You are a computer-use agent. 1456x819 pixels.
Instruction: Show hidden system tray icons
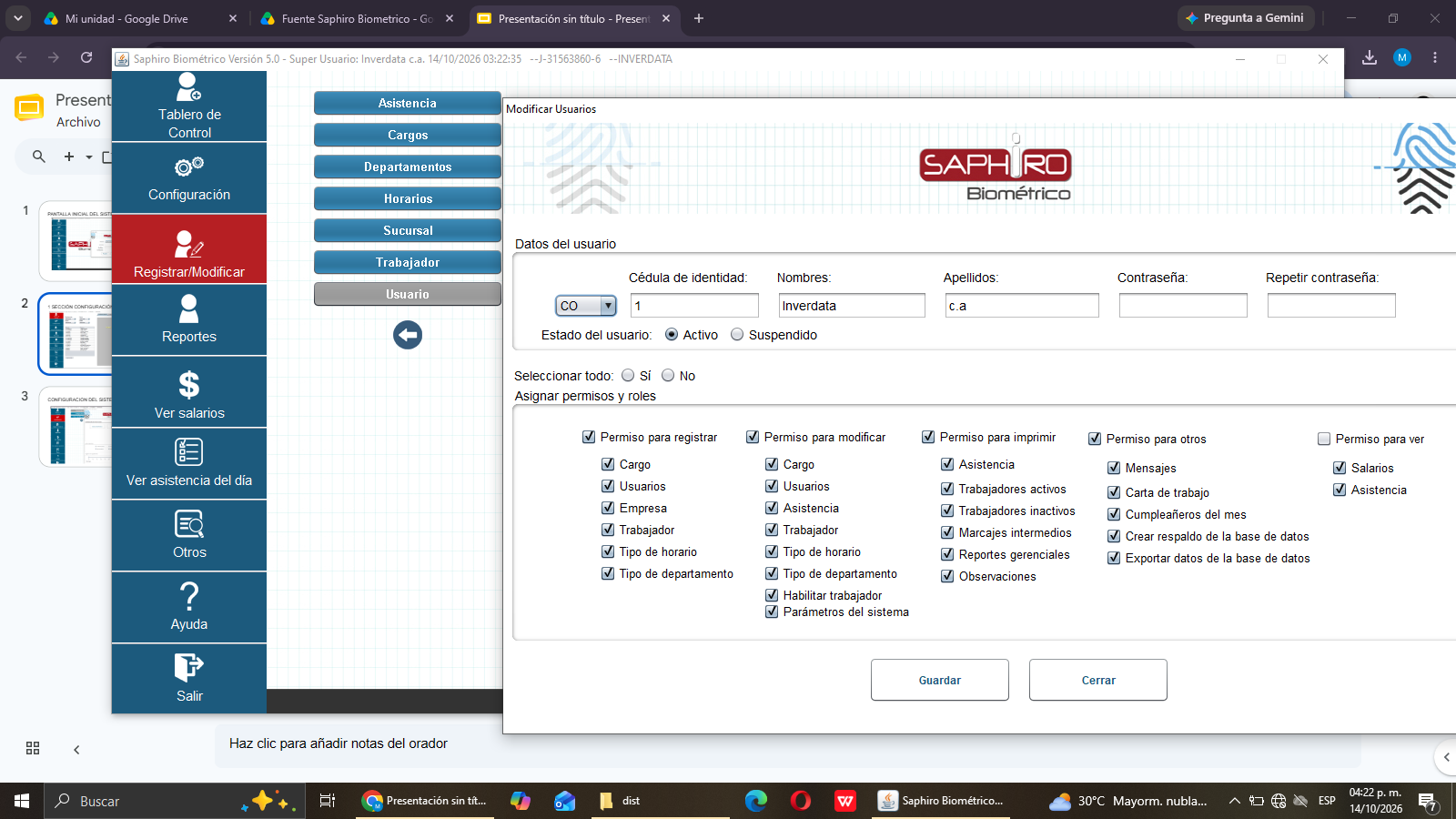pos(1234,801)
